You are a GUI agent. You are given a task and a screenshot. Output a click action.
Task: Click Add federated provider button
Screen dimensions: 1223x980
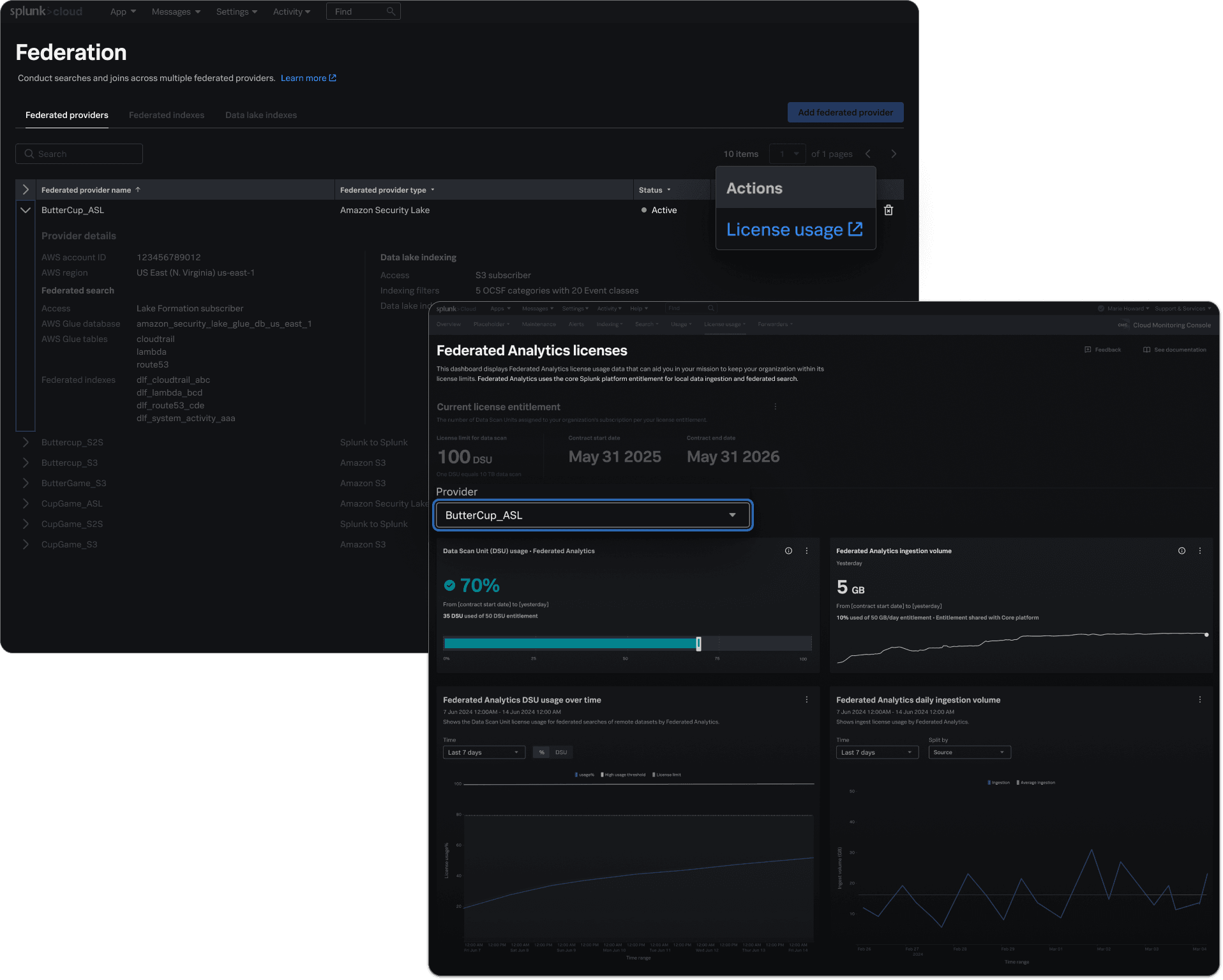tap(845, 112)
